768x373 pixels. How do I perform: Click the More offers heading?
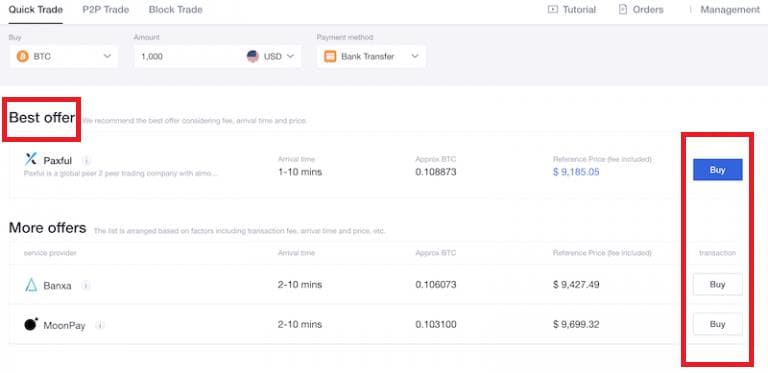[x=48, y=228]
